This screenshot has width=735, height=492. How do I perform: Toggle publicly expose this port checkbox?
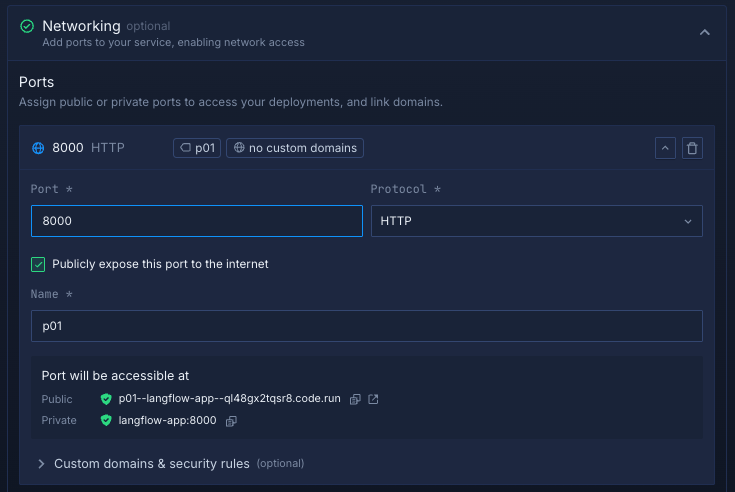click(x=39, y=264)
